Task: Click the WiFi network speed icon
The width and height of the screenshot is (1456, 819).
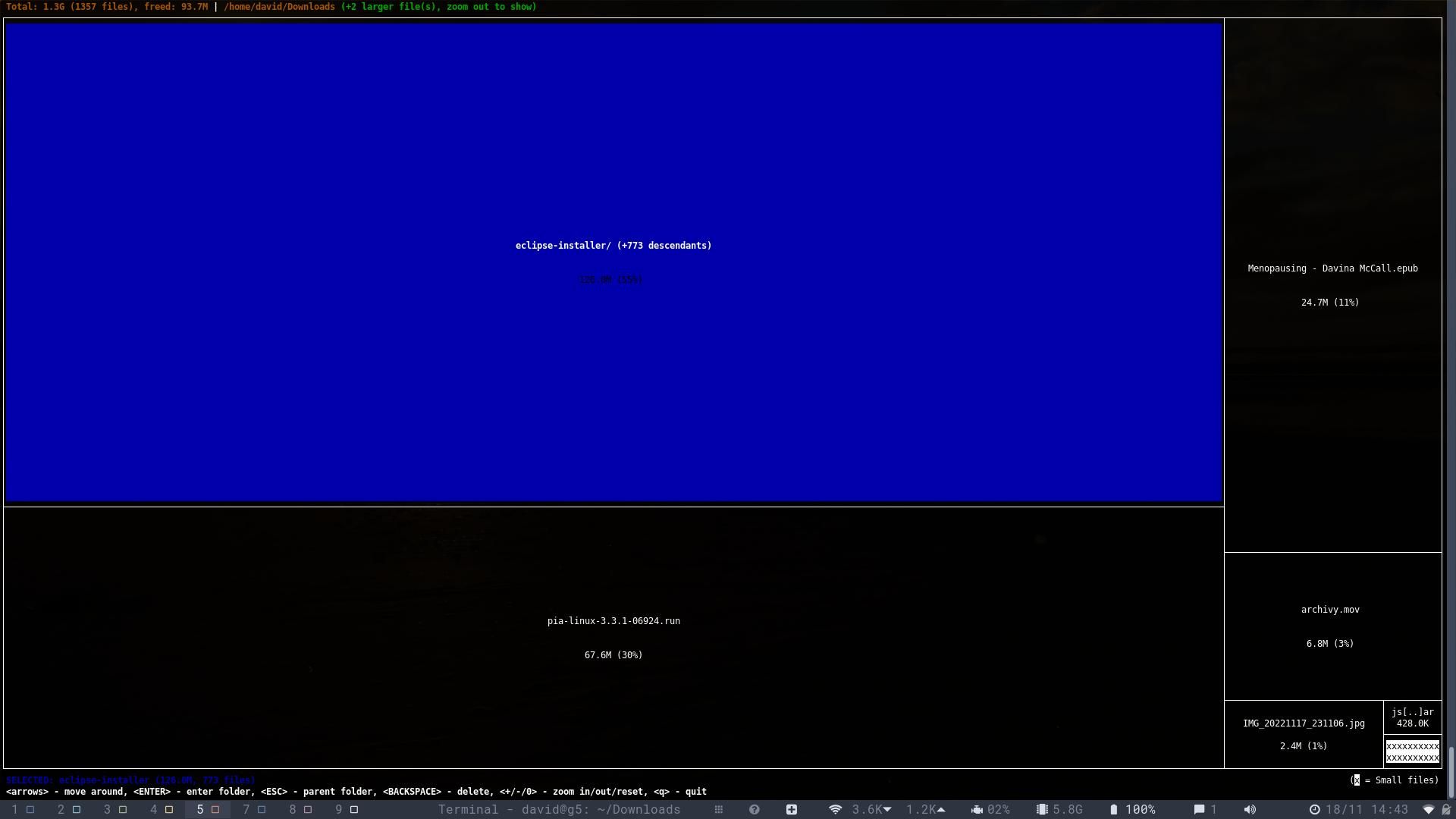Action: pyautogui.click(x=835, y=810)
